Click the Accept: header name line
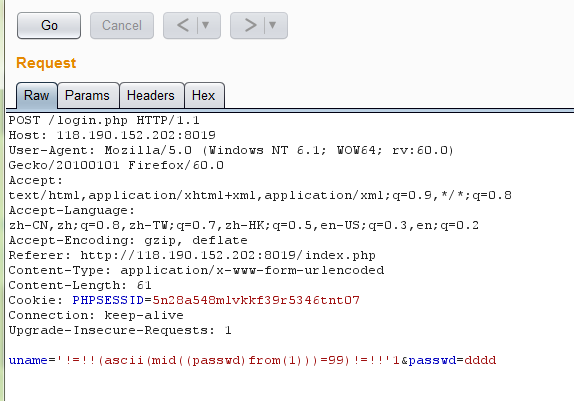Screen dimensions: 574x401 (x=36, y=180)
